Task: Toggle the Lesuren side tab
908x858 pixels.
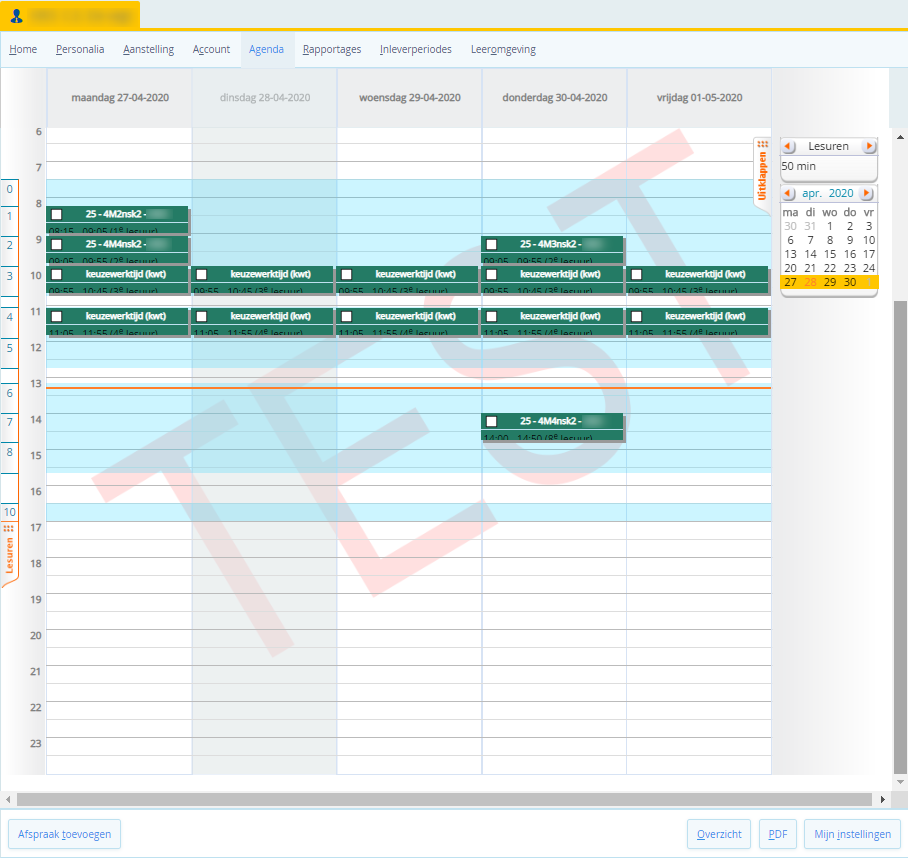Action: coord(9,553)
